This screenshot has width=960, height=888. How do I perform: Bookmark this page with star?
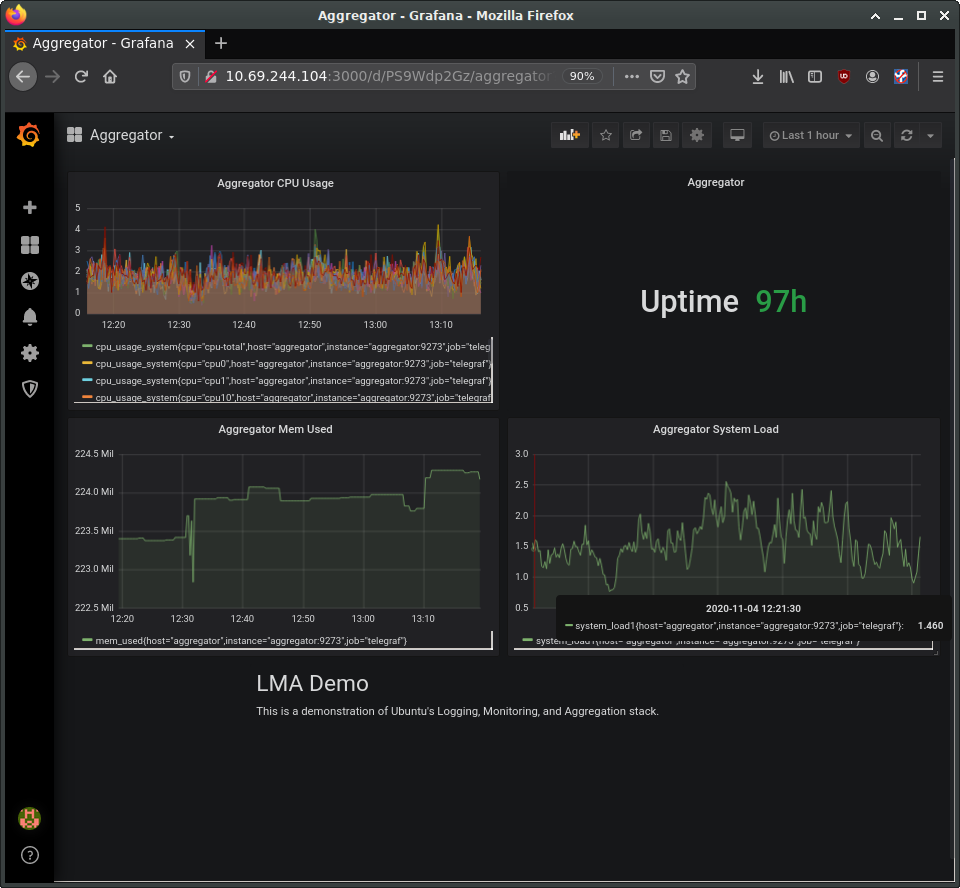[682, 77]
